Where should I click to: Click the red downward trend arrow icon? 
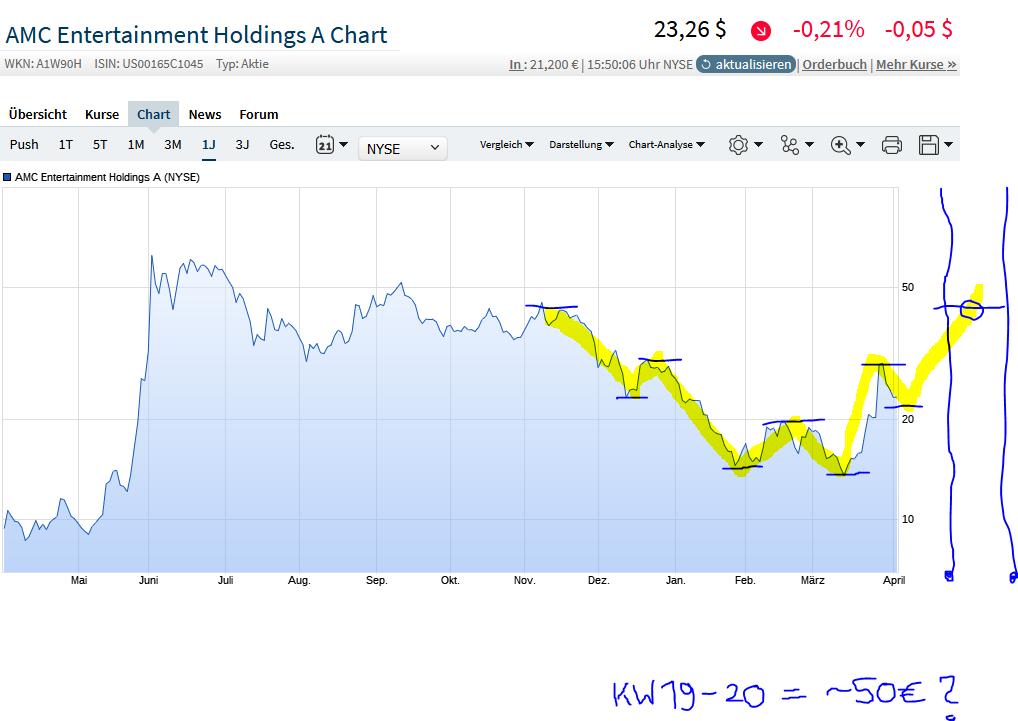(x=759, y=31)
